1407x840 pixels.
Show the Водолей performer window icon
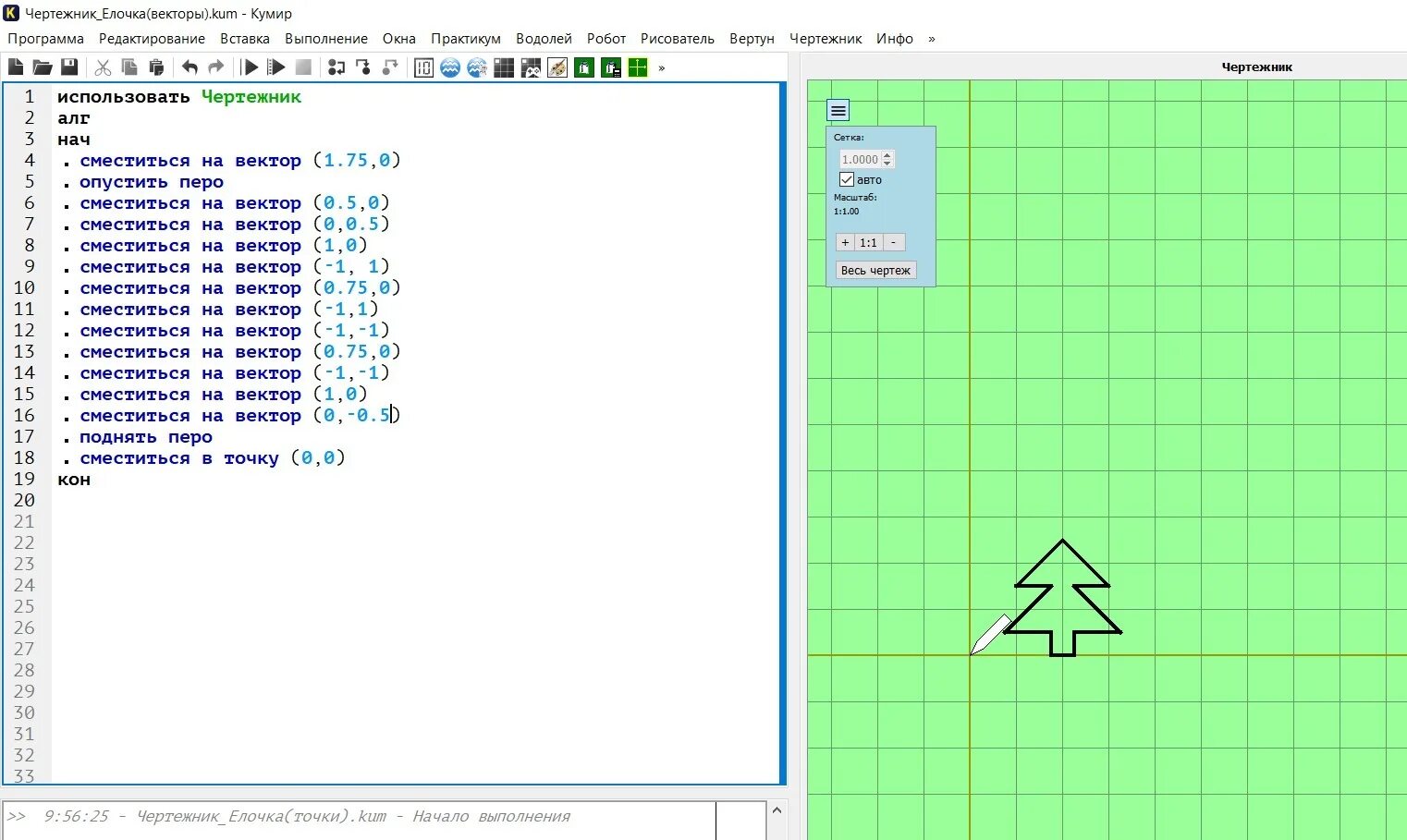450,67
